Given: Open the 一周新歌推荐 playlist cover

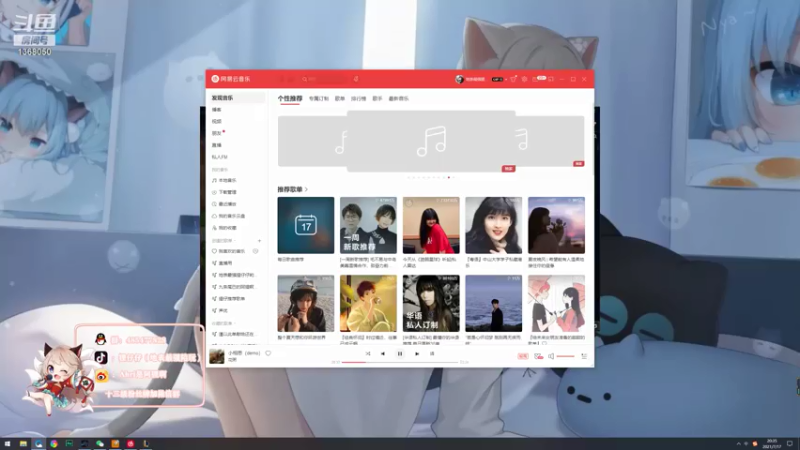Looking at the screenshot, I should (x=368, y=225).
